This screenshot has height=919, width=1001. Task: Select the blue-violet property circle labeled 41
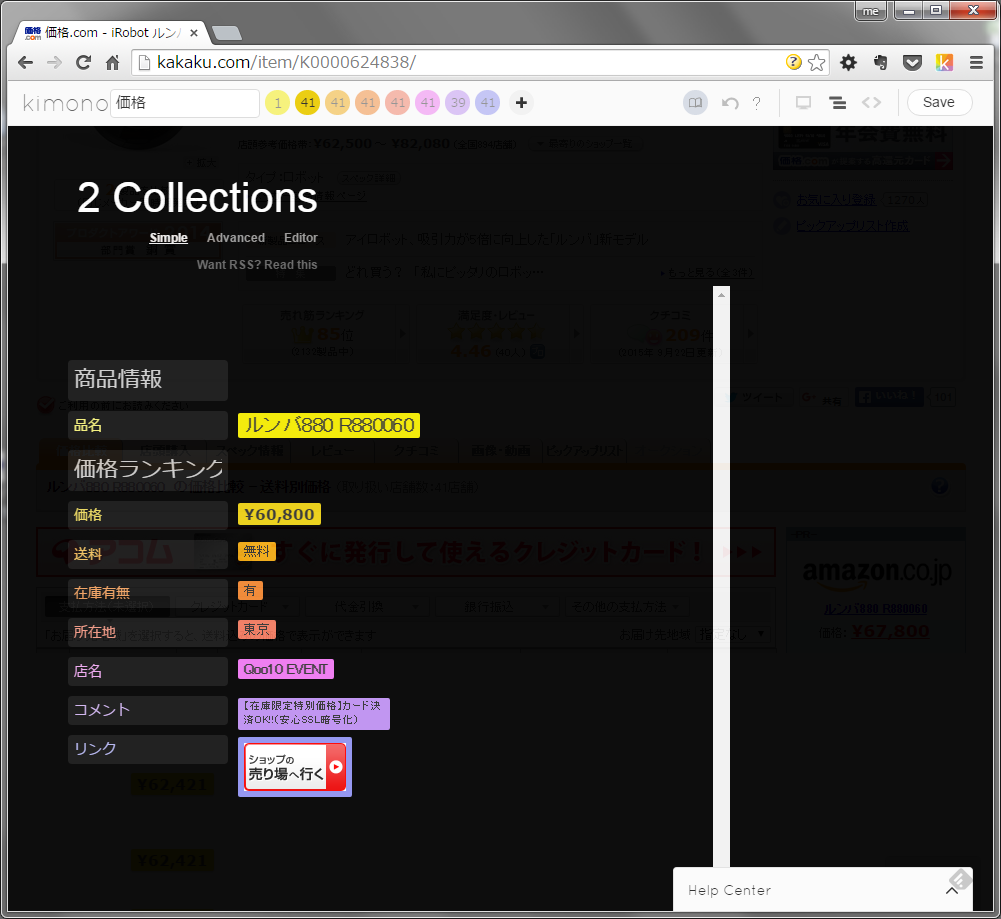[x=488, y=103]
